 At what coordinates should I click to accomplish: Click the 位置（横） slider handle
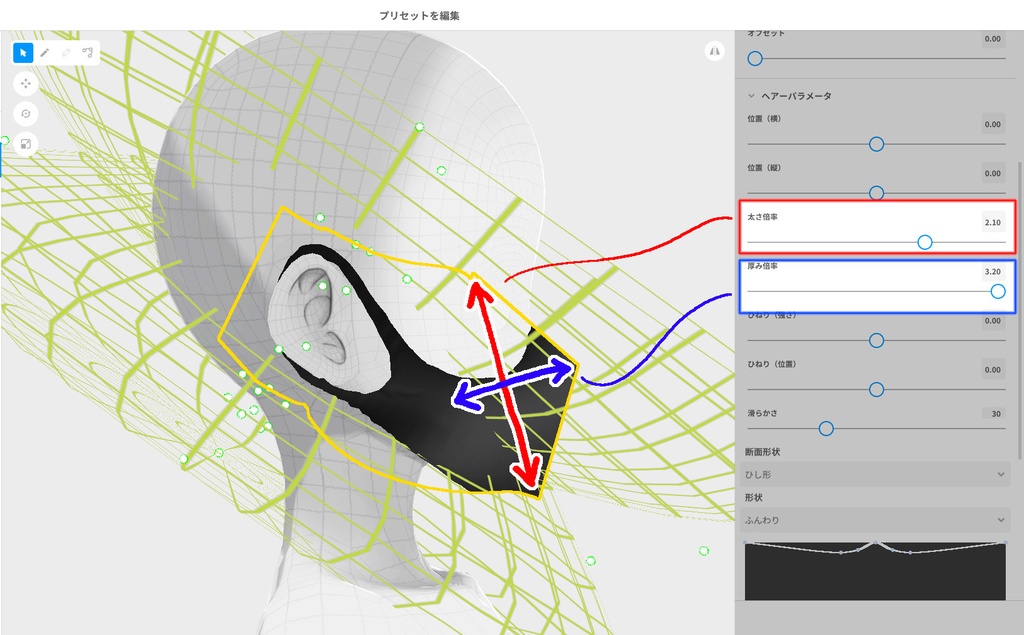click(x=876, y=144)
